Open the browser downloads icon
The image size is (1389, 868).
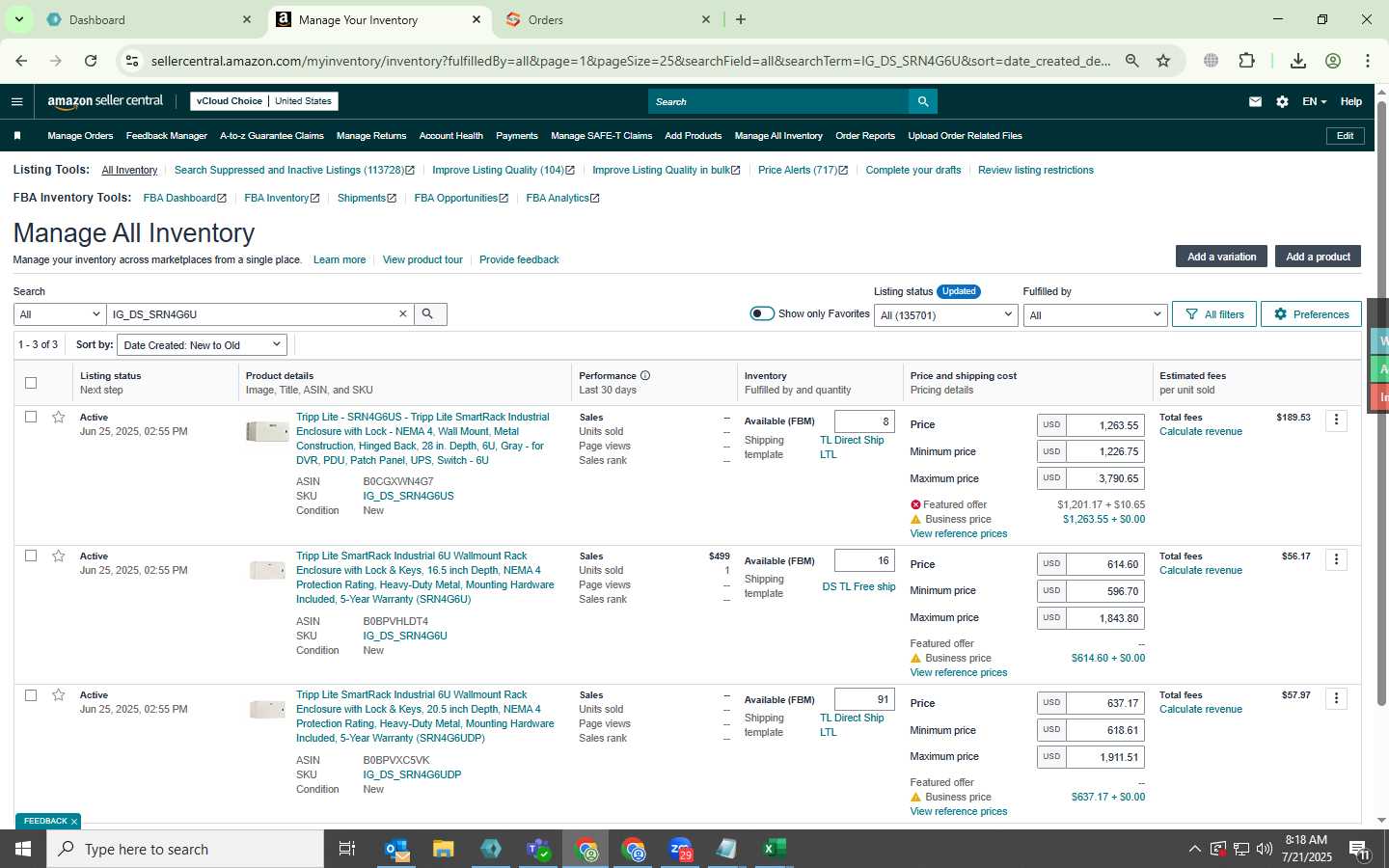pyautogui.click(x=1298, y=61)
